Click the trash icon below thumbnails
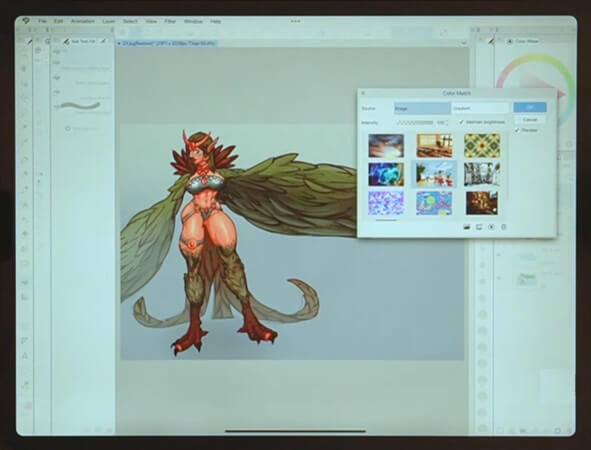 (504, 227)
